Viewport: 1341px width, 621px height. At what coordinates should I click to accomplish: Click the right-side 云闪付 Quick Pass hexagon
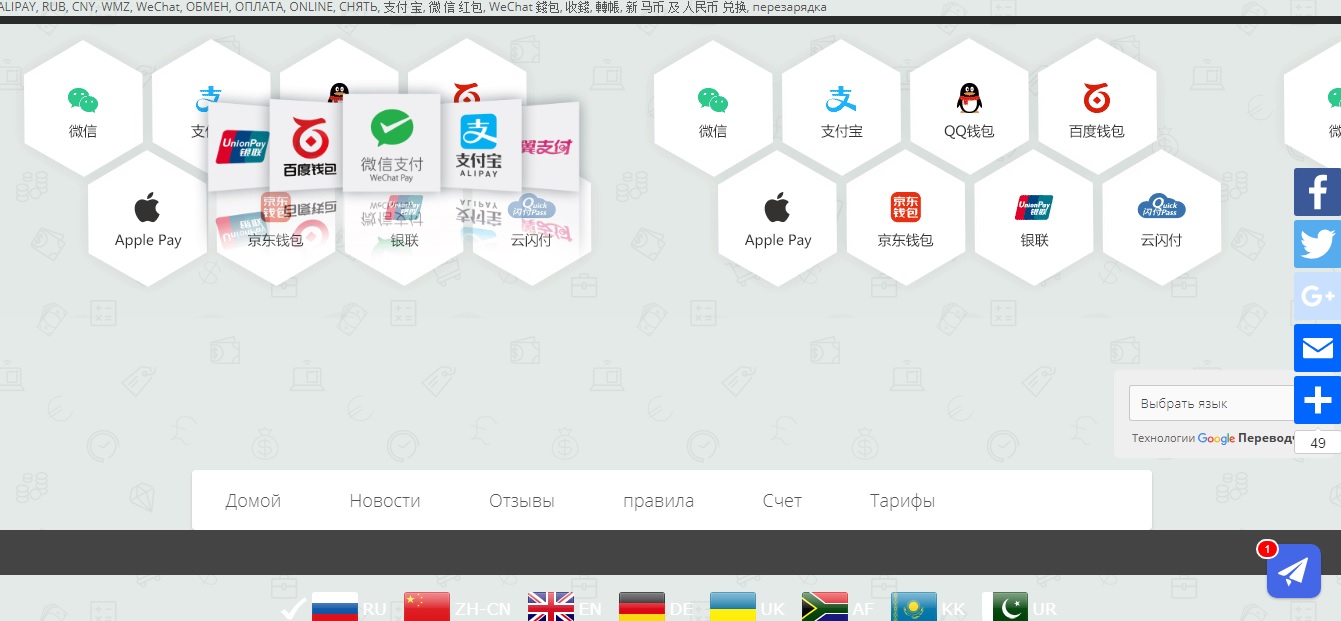1161,218
